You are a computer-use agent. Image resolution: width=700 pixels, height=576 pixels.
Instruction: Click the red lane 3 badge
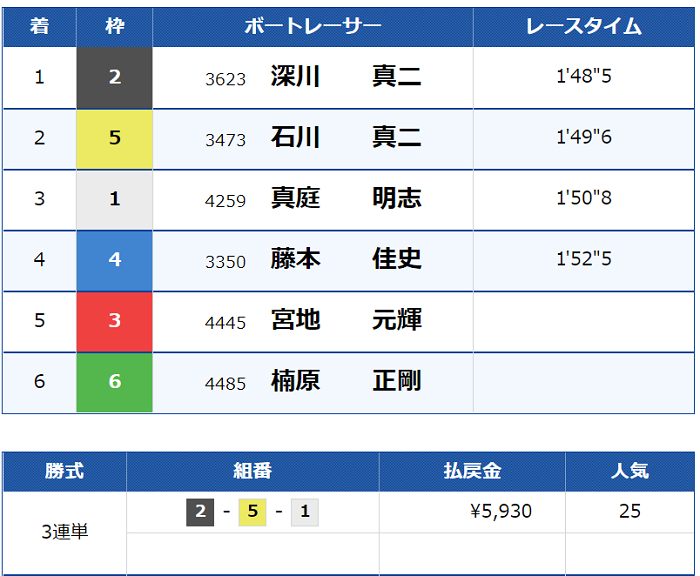[115, 321]
